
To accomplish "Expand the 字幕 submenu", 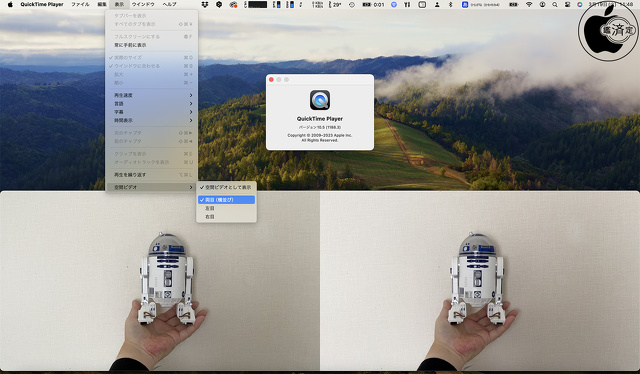I will tap(151, 112).
